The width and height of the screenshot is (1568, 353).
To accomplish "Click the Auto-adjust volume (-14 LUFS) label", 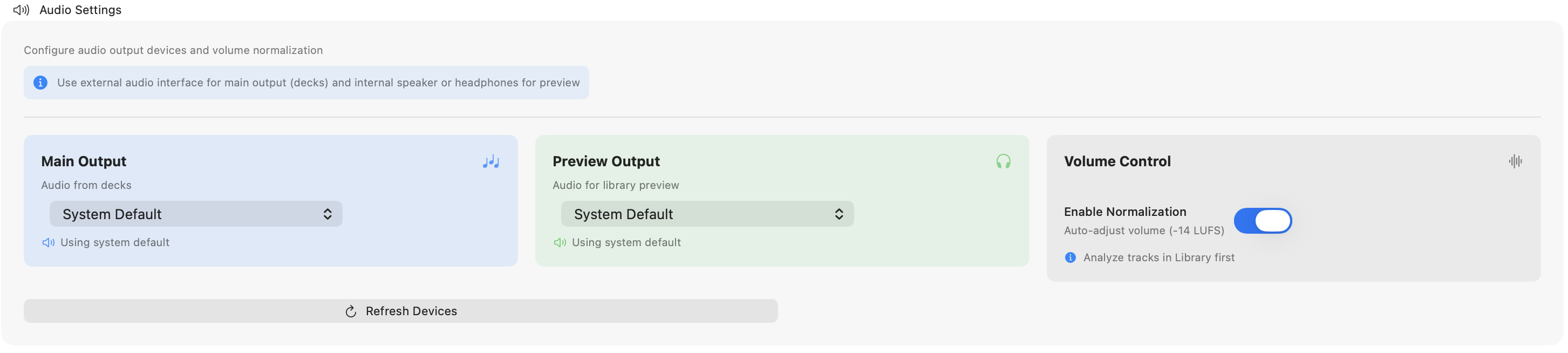I will click(x=1144, y=230).
